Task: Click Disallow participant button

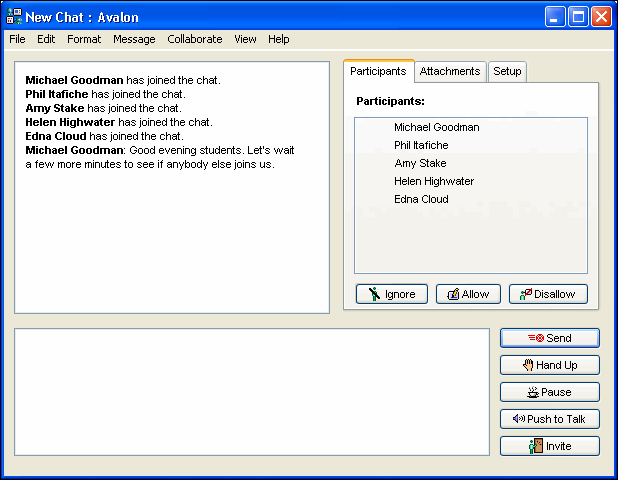Action: click(x=547, y=294)
